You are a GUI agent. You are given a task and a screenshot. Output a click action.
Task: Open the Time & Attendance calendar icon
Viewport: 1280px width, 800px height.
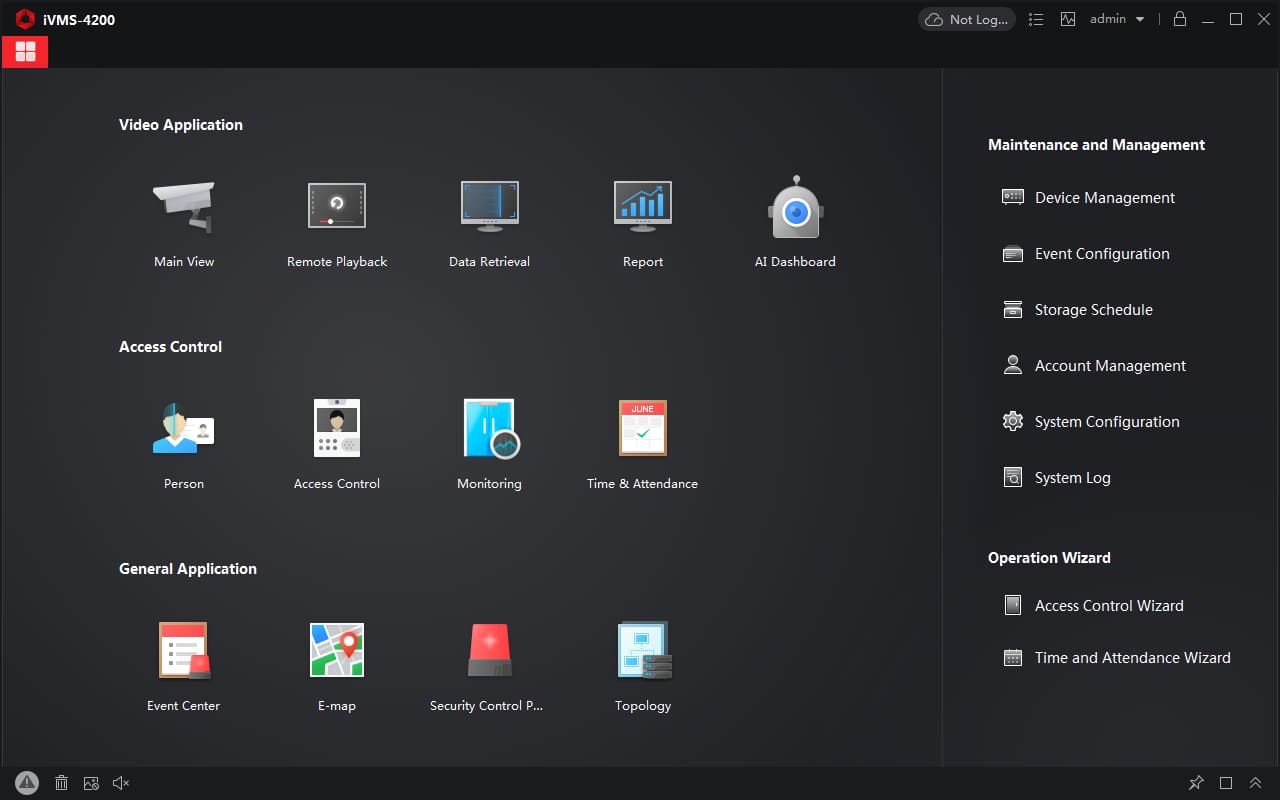pyautogui.click(x=642, y=429)
